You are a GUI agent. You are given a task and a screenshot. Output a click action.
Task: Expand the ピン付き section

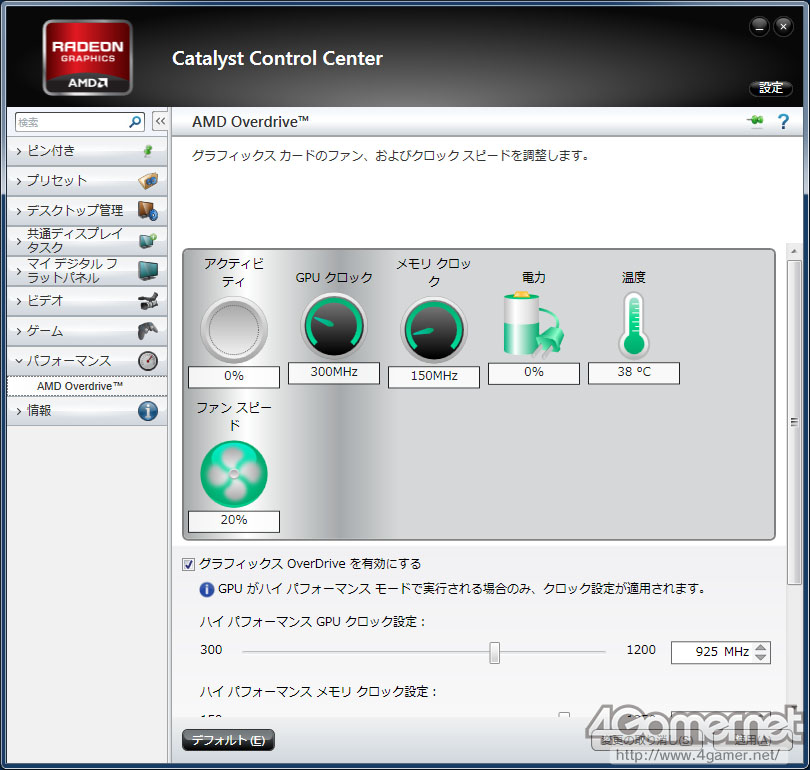click(x=87, y=151)
